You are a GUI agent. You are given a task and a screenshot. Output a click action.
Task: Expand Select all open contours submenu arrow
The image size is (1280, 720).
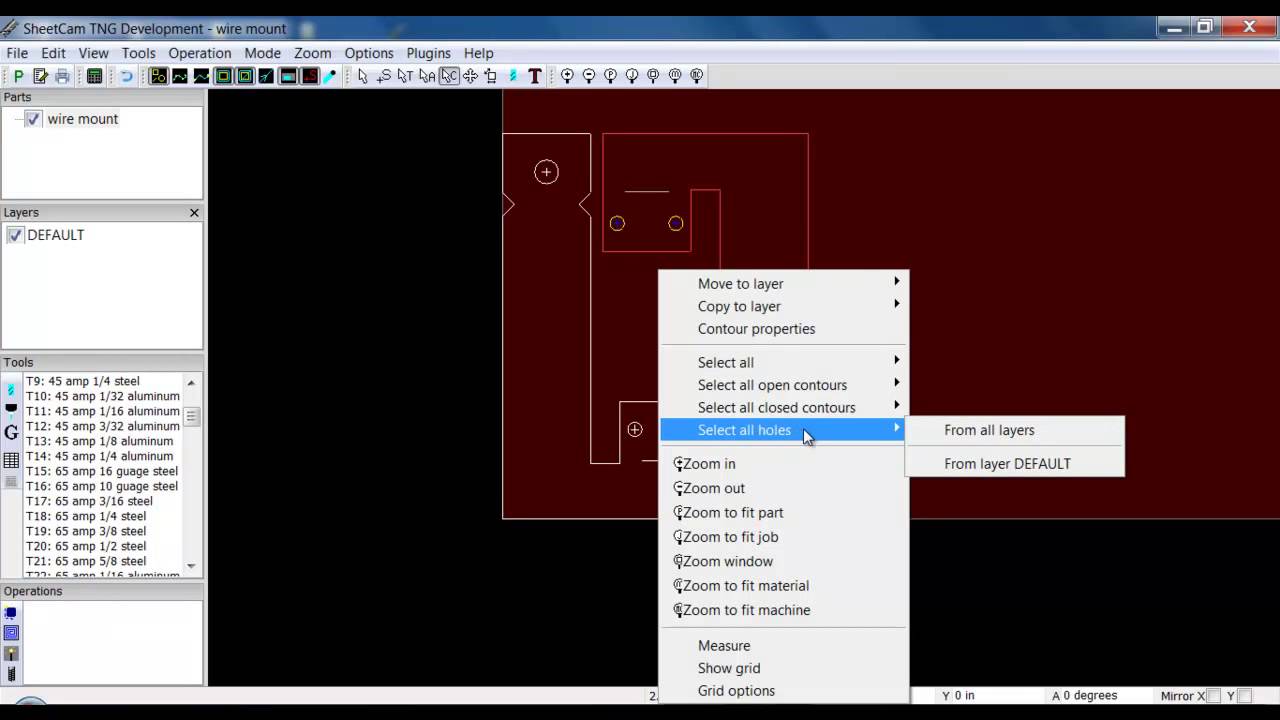pyautogui.click(x=896, y=382)
